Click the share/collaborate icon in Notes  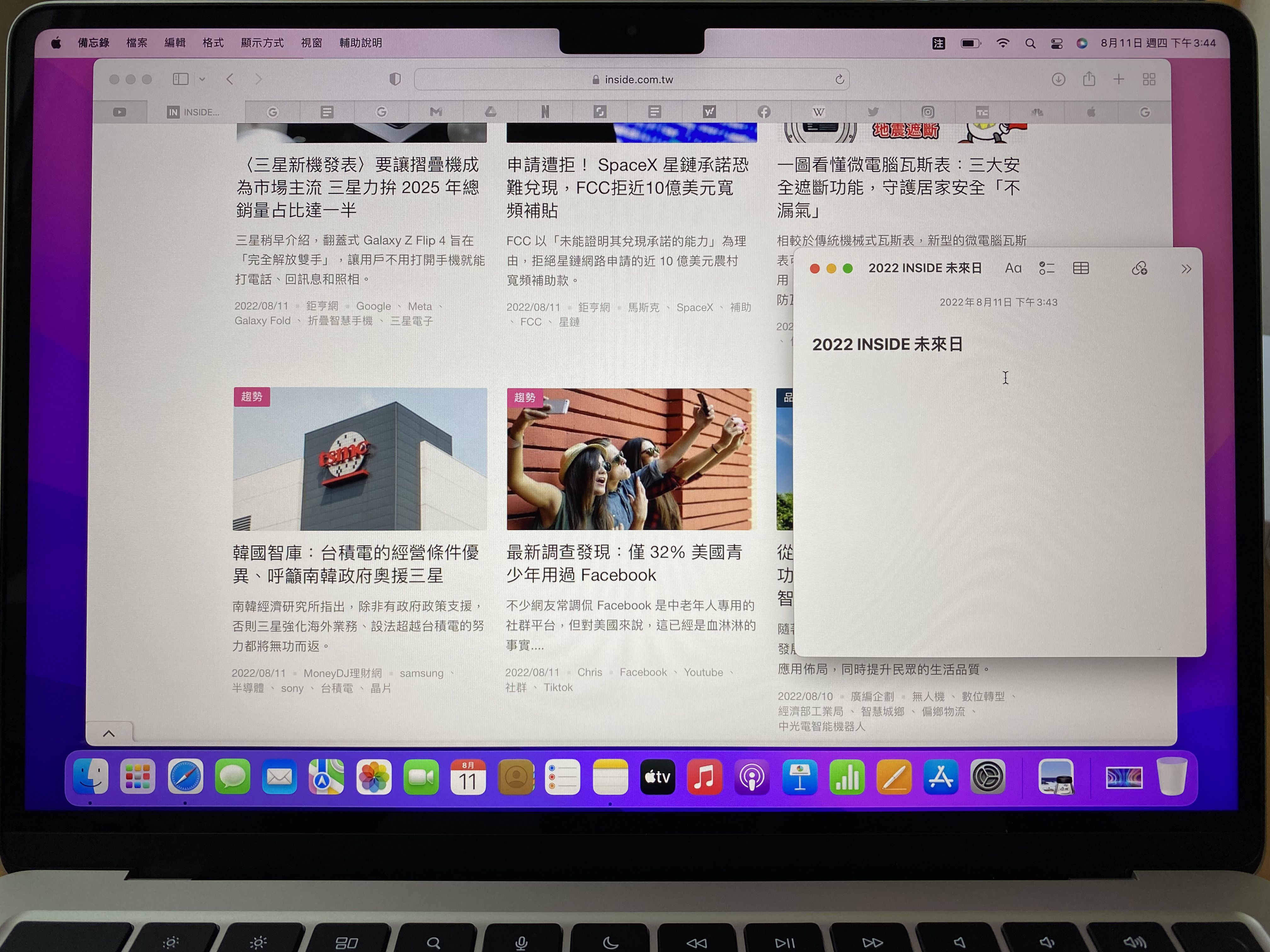(x=1140, y=269)
